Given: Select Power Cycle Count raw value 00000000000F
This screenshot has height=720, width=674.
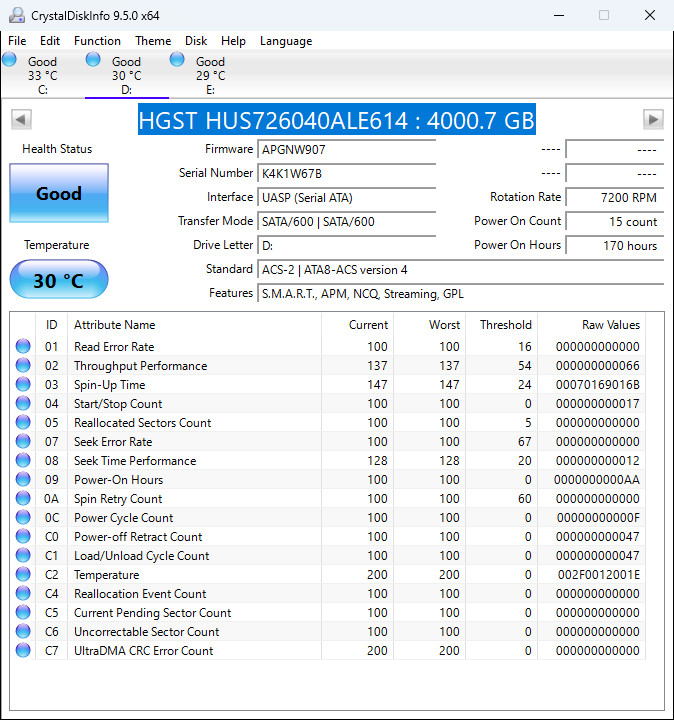Looking at the screenshot, I should click(x=598, y=518).
